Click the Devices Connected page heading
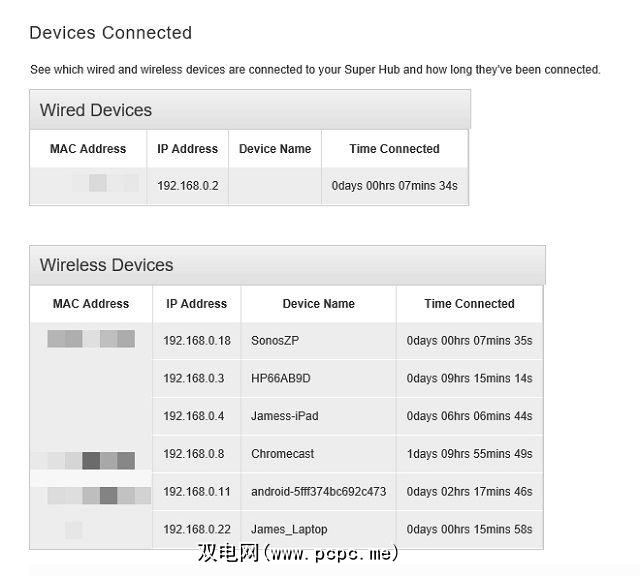640x576 pixels. click(x=110, y=33)
